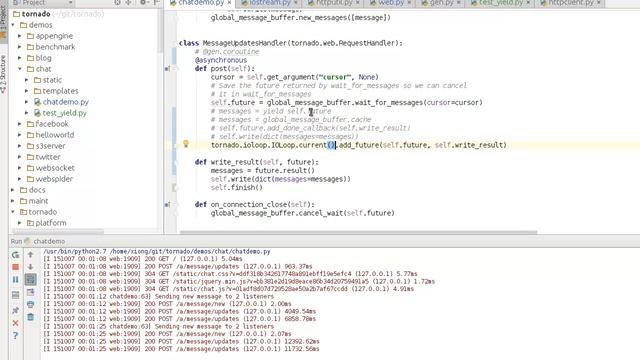
Task: Click the 'self.finish()' code line
Action: pos(236,187)
